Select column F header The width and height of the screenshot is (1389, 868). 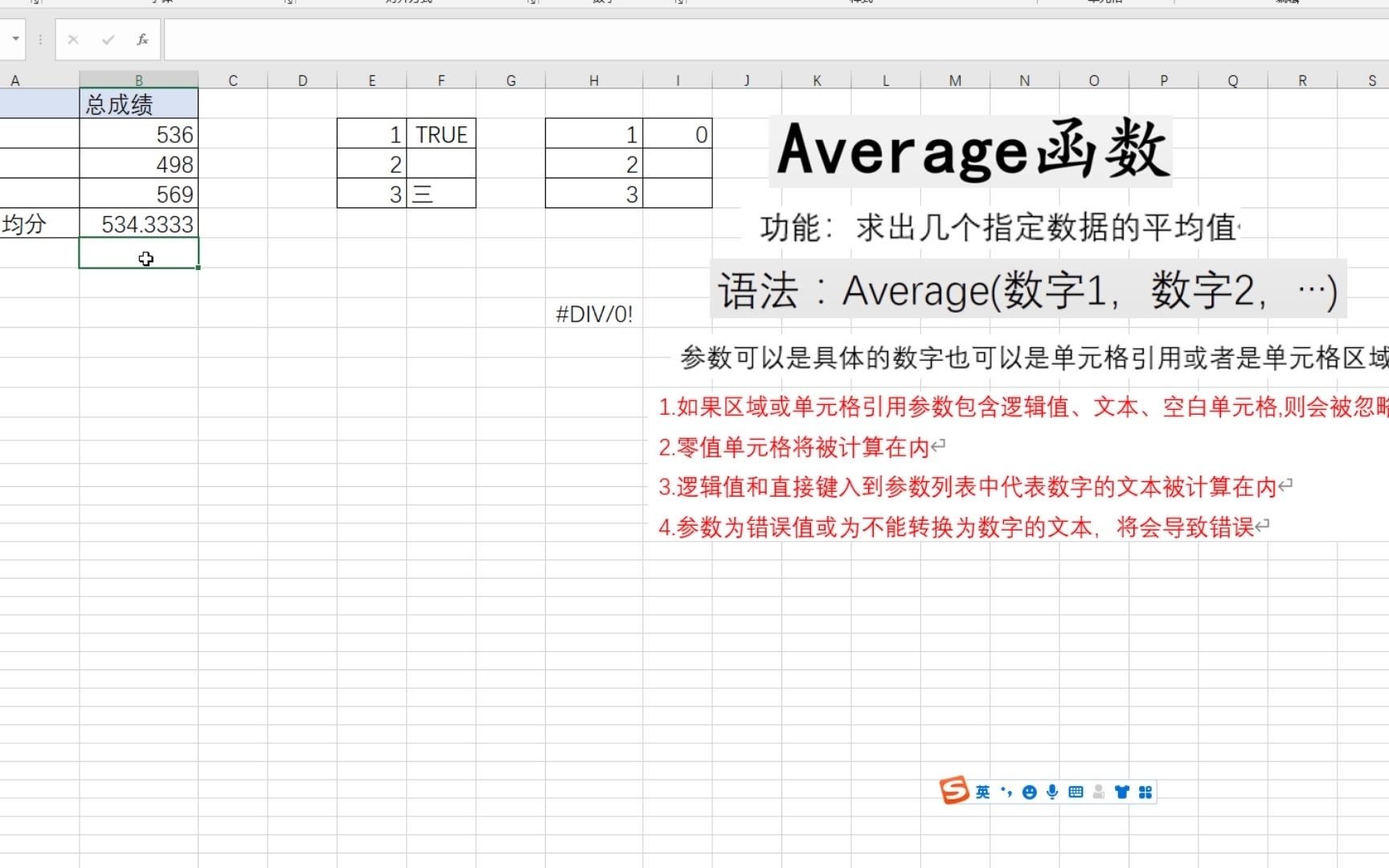(x=441, y=80)
